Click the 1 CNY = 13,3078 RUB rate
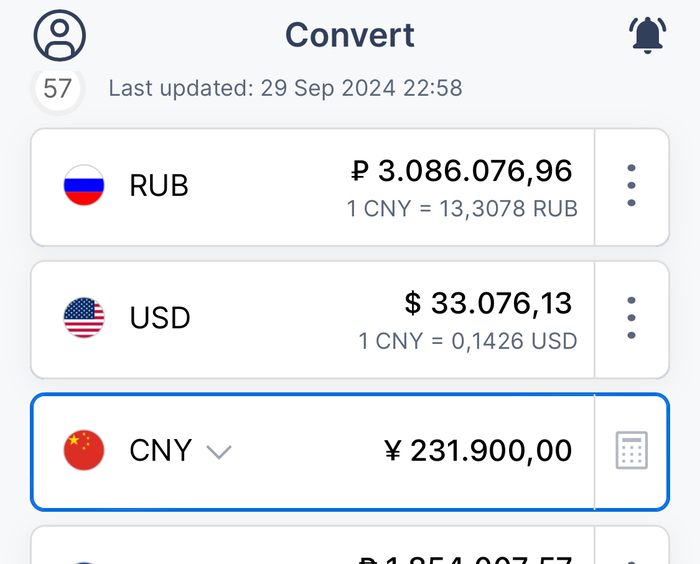 (x=462, y=209)
